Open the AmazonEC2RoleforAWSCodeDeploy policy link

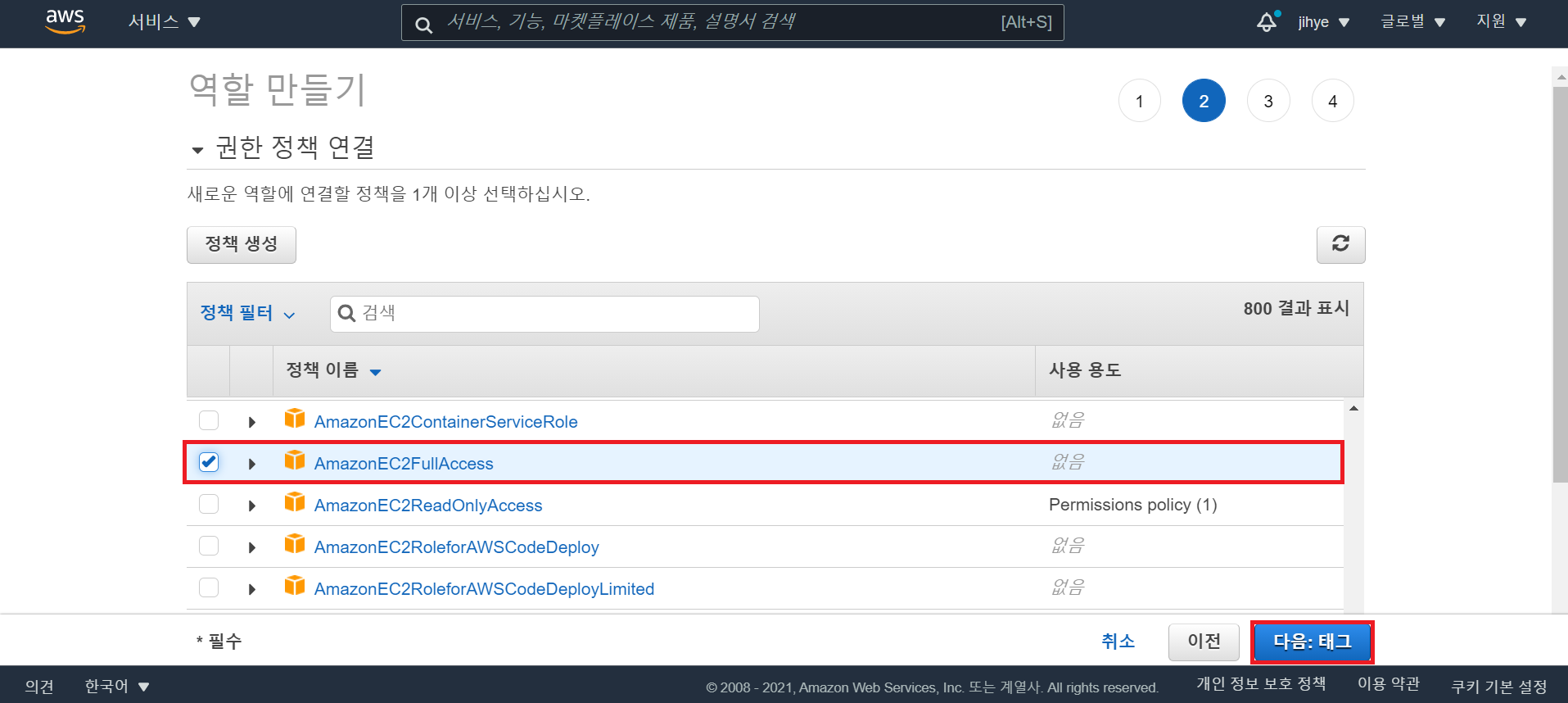click(457, 547)
